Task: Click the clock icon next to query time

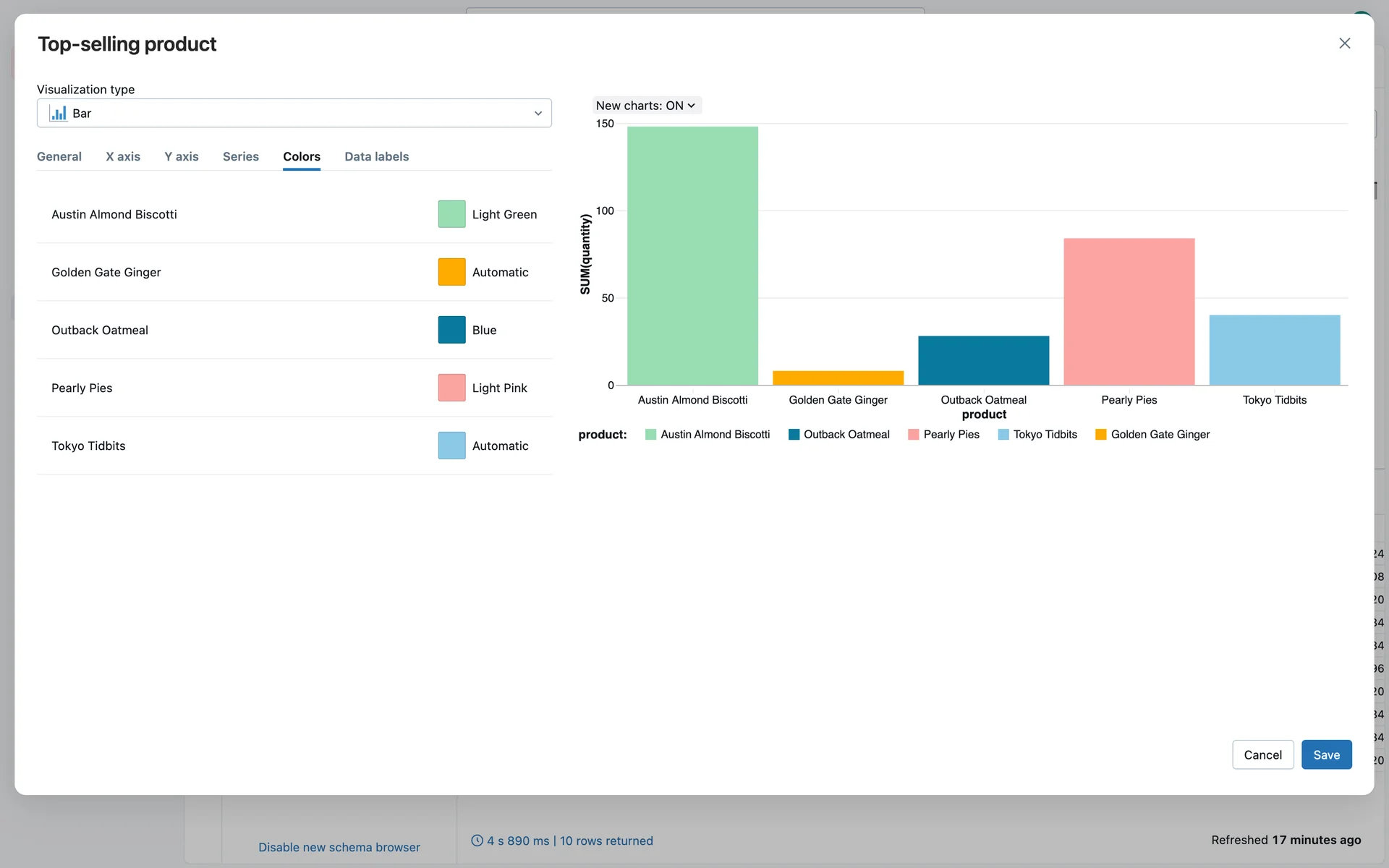Action: tap(477, 841)
